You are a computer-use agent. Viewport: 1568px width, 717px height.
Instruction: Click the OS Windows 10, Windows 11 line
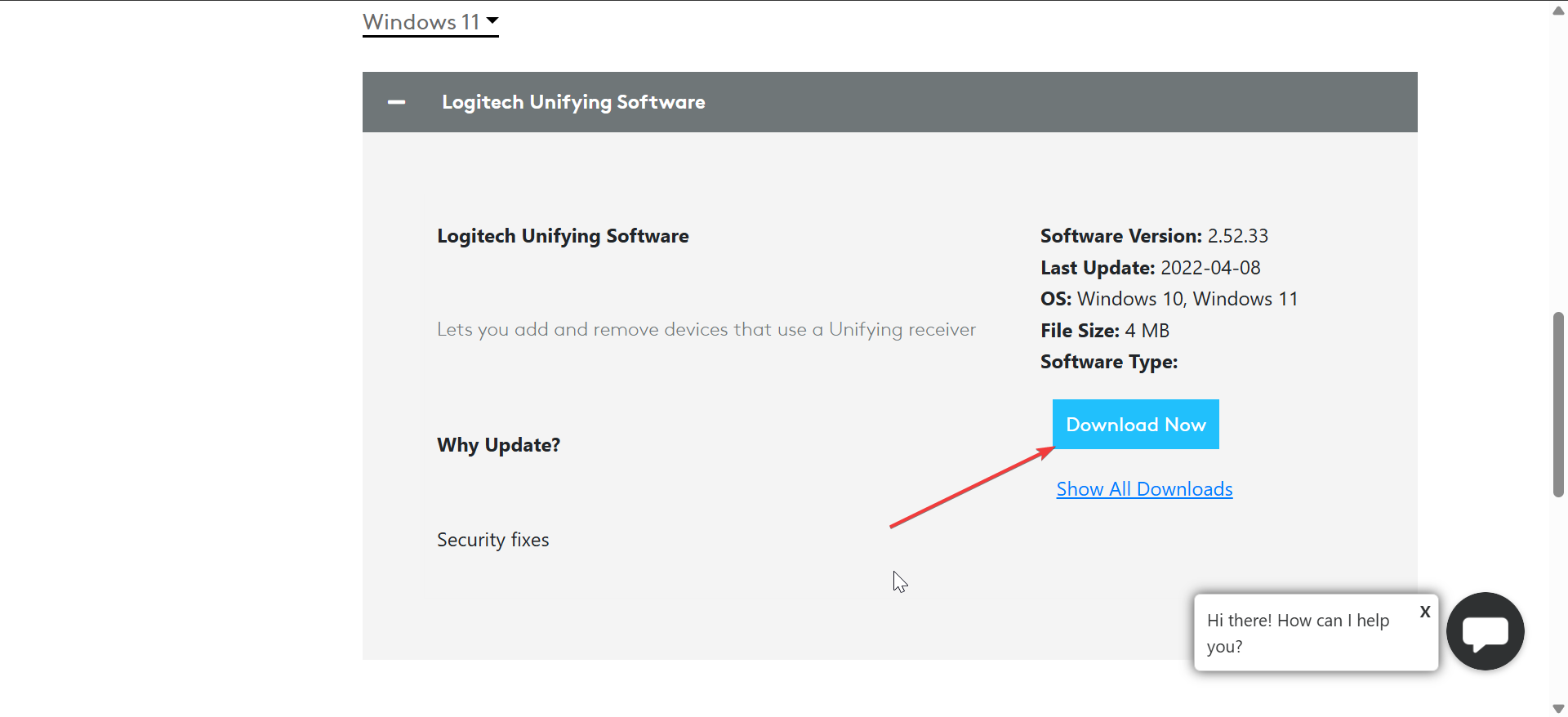pyautogui.click(x=1169, y=299)
